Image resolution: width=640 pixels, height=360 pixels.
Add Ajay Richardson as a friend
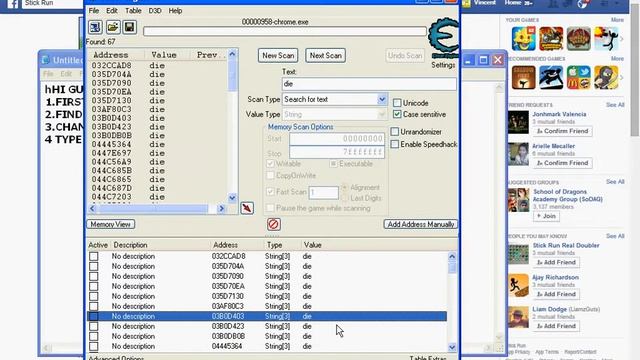point(556,294)
